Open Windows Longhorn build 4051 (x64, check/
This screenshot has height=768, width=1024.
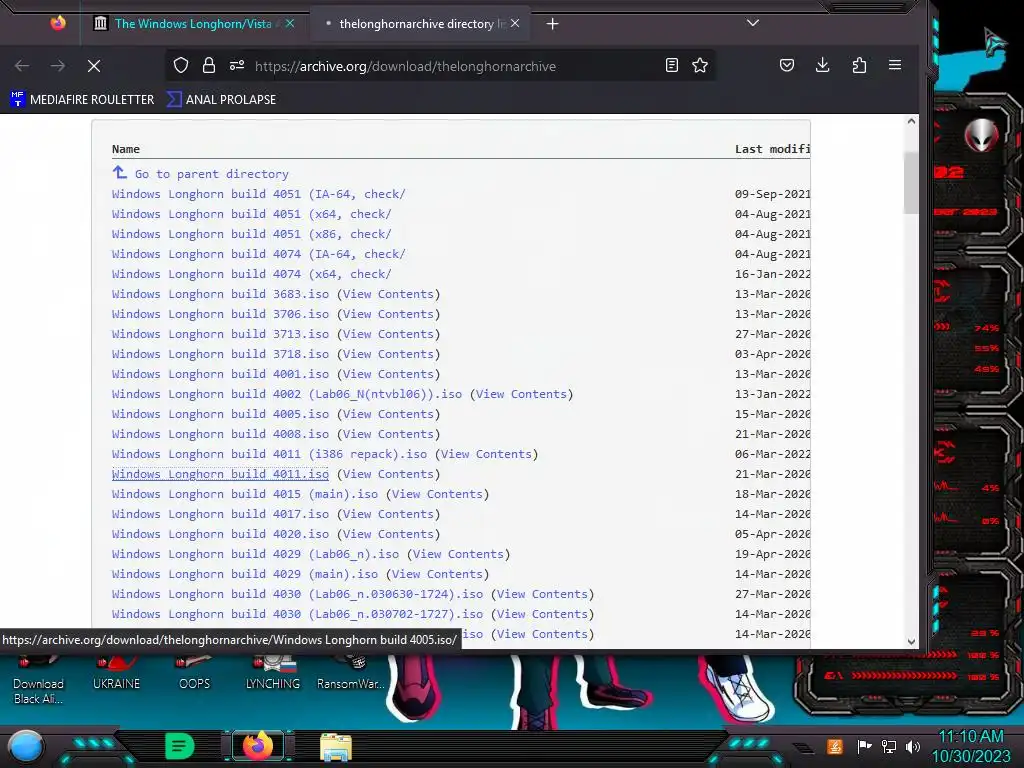pos(251,214)
